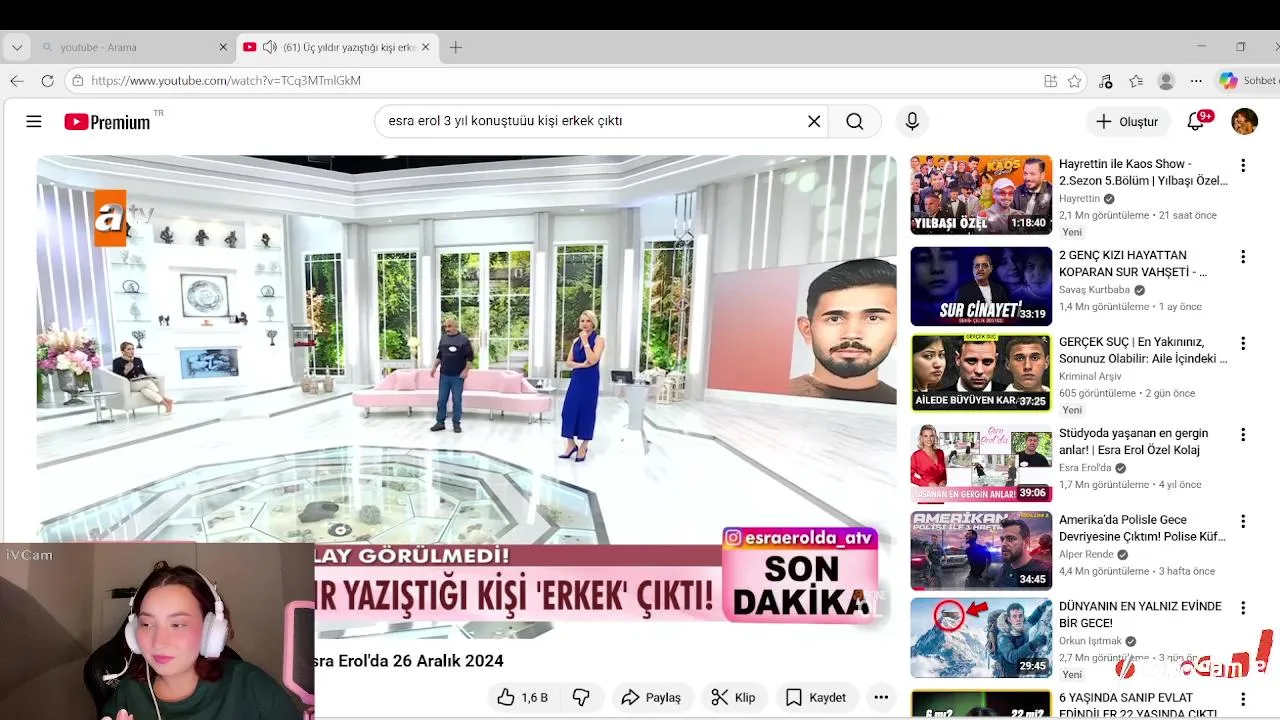Open options for 2 GENÇ KIZI video
The width and height of the screenshot is (1280, 720).
[1243, 257]
